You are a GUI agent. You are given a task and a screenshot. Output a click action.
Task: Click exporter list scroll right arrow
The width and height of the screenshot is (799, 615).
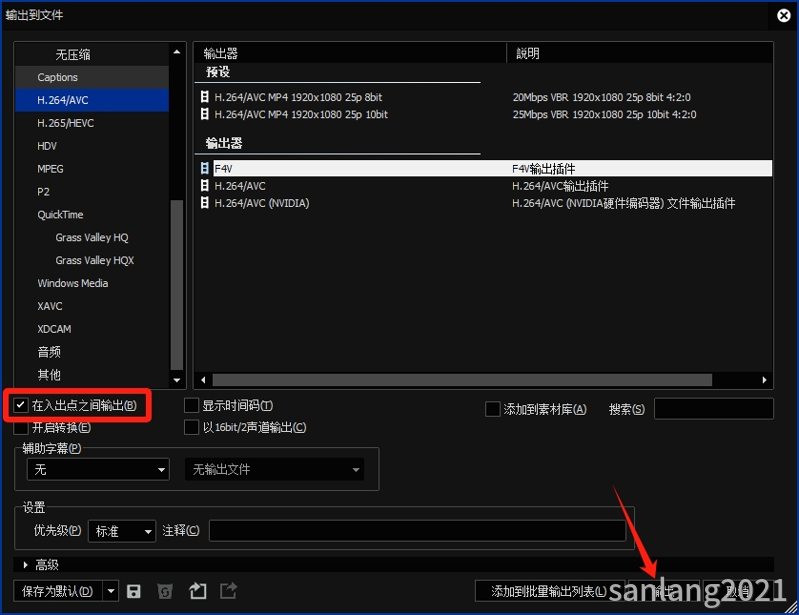764,380
